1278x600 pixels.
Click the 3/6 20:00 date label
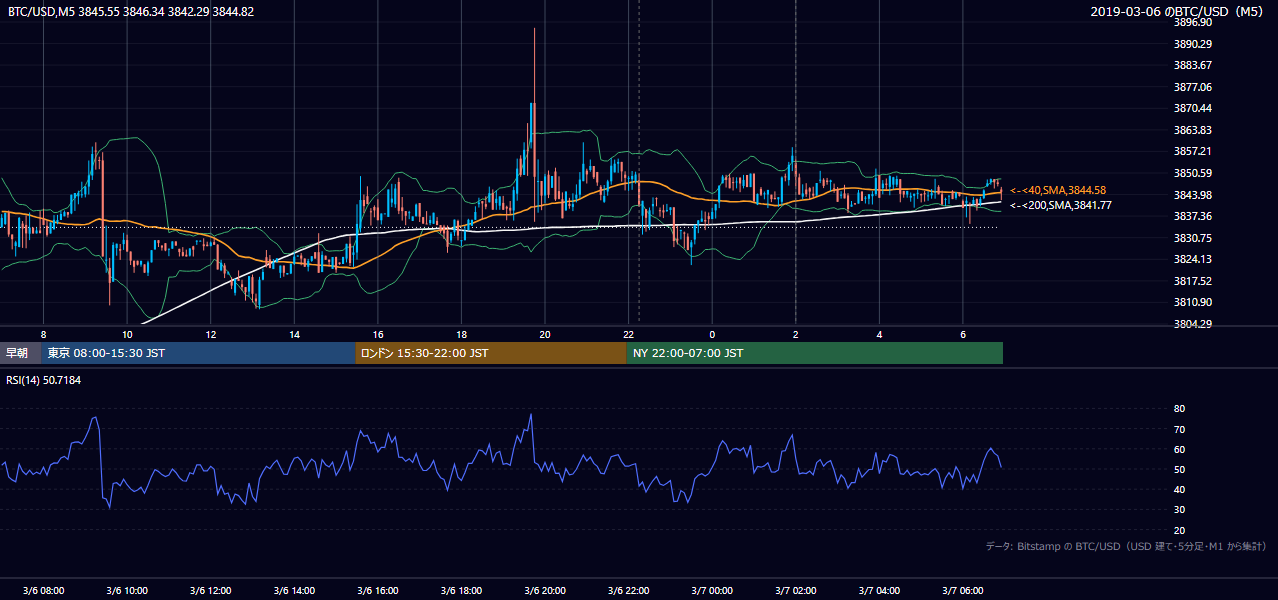545,591
